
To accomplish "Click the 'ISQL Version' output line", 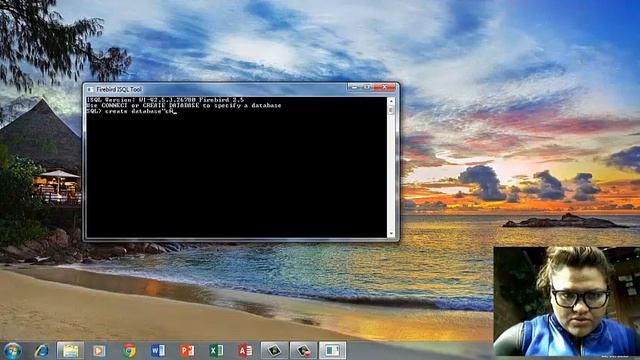I will pyautogui.click(x=165, y=100).
